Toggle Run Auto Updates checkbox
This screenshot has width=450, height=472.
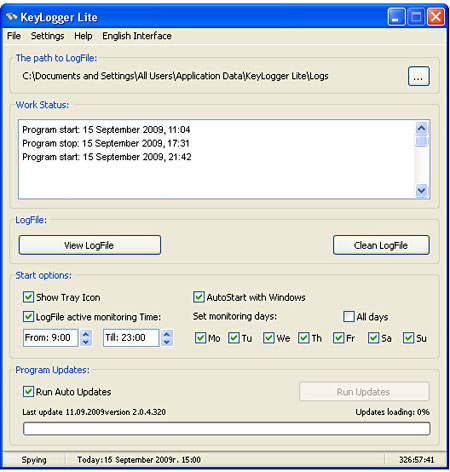pyautogui.click(x=28, y=391)
